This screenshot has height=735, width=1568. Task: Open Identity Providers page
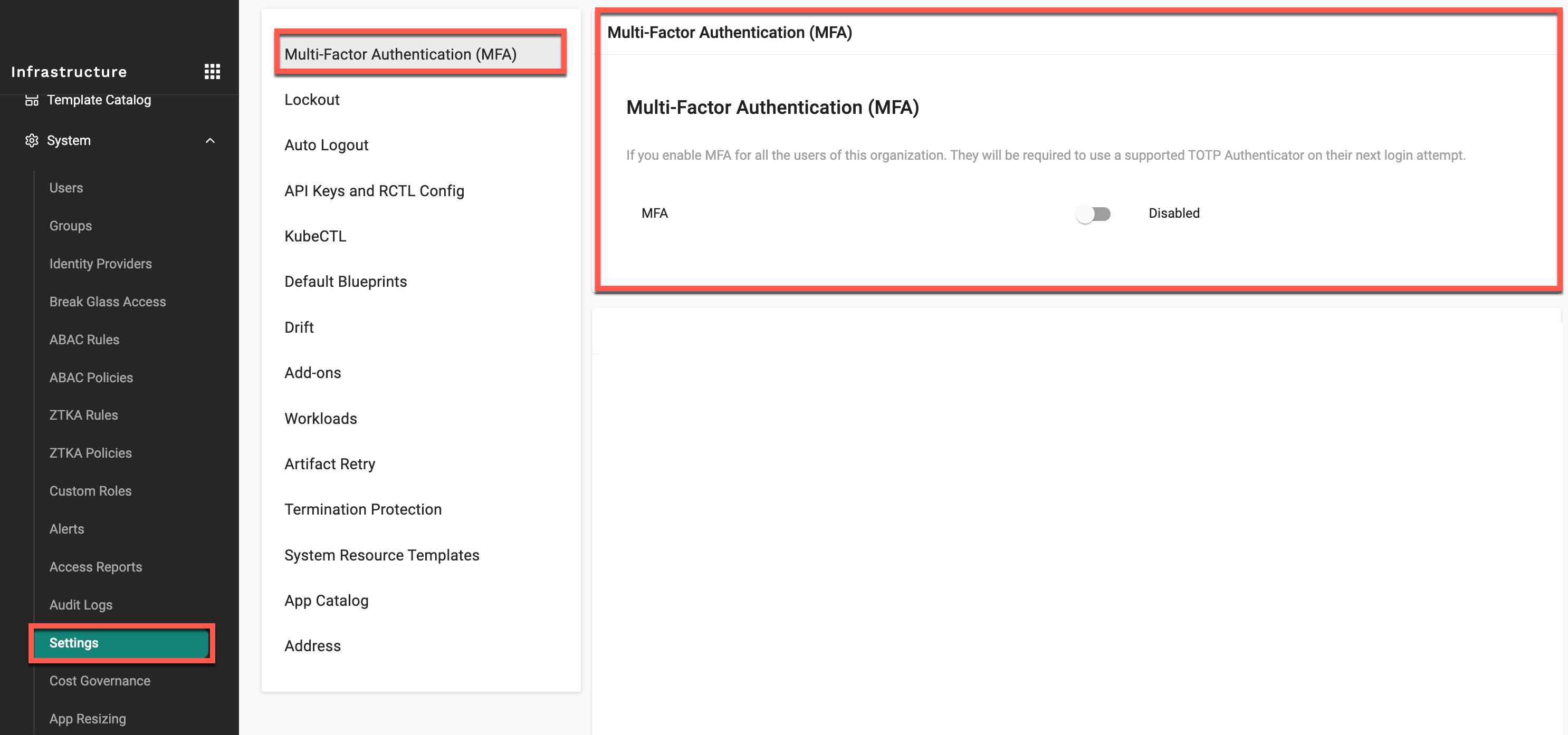tap(100, 264)
